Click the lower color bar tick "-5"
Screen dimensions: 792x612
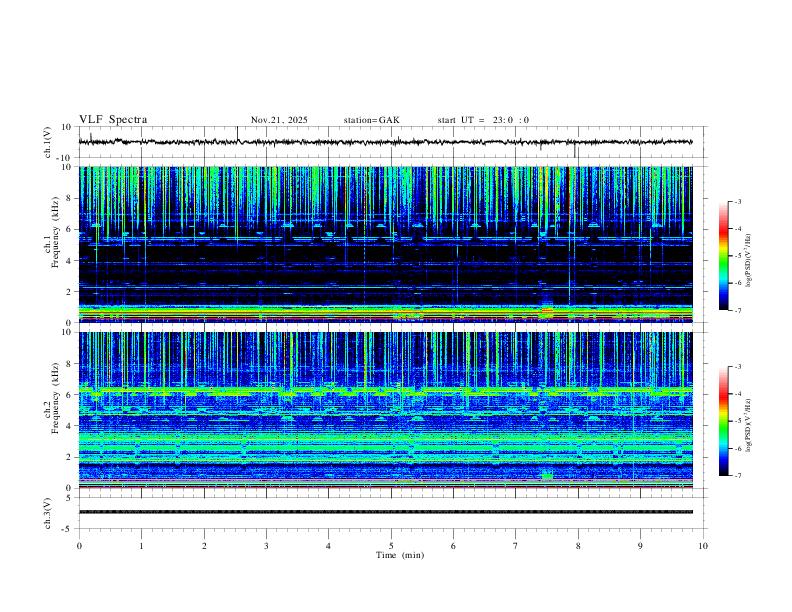point(738,421)
